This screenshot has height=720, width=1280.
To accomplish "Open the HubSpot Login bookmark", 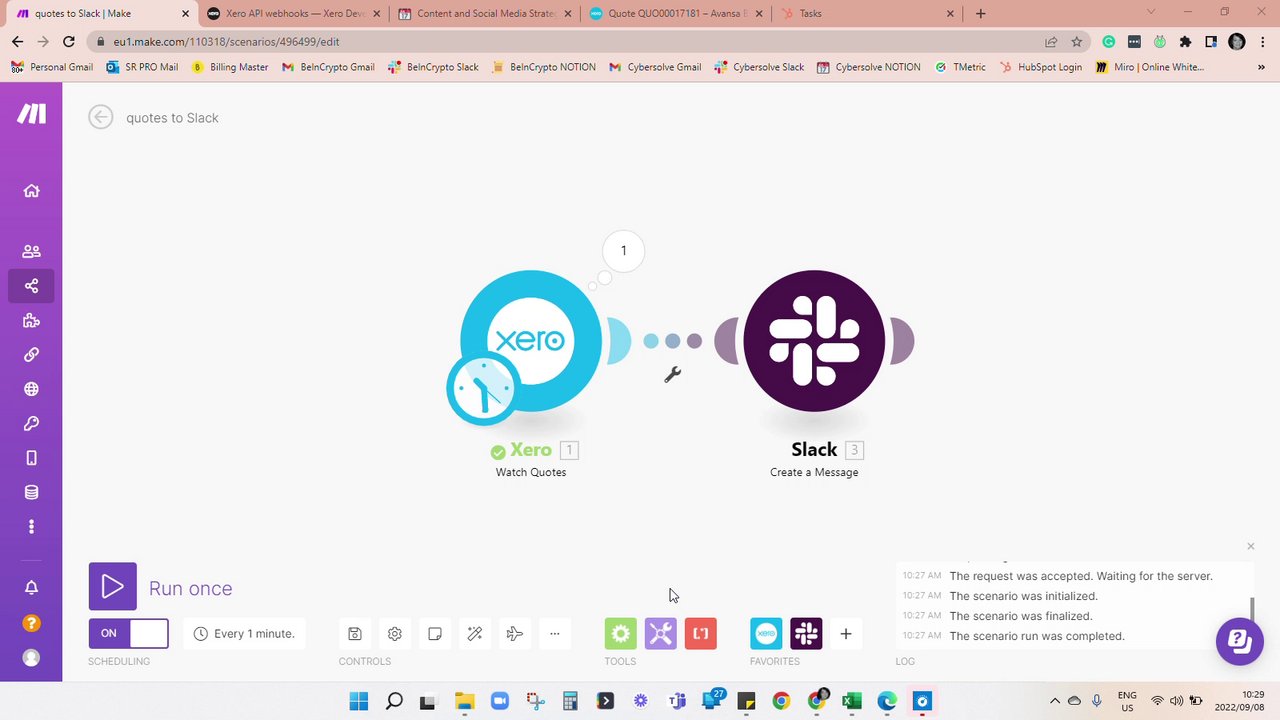I will (x=1039, y=67).
